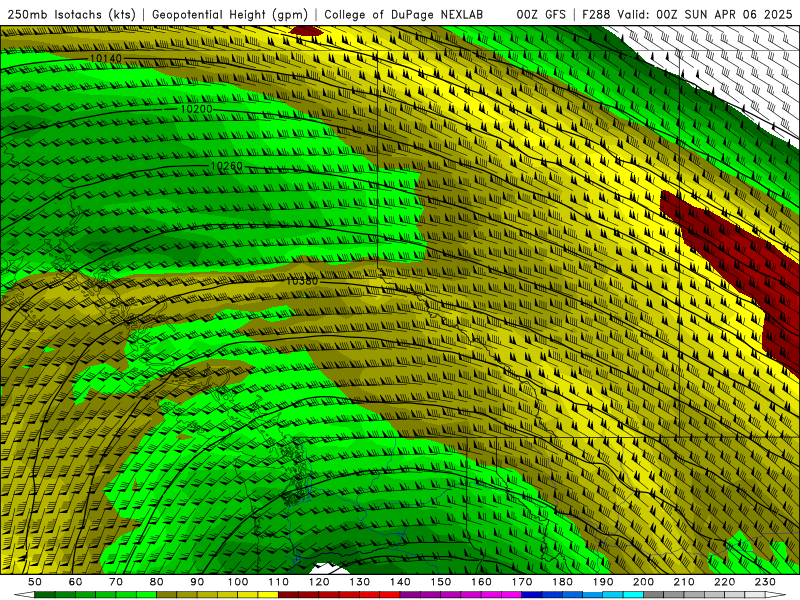The height and width of the screenshot is (600, 800).
Task: Click the 190 value on the color scale
Action: point(603,582)
